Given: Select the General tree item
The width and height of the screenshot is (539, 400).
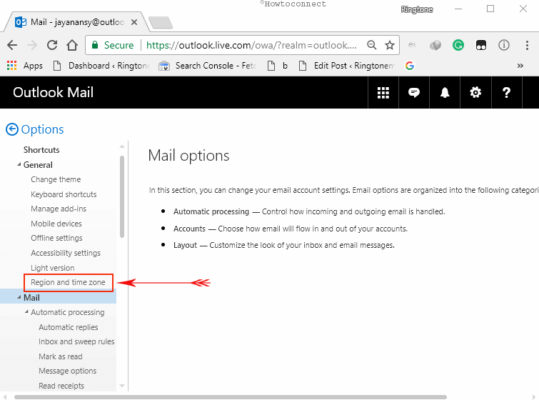Looking at the screenshot, I should pyautogui.click(x=38, y=165).
